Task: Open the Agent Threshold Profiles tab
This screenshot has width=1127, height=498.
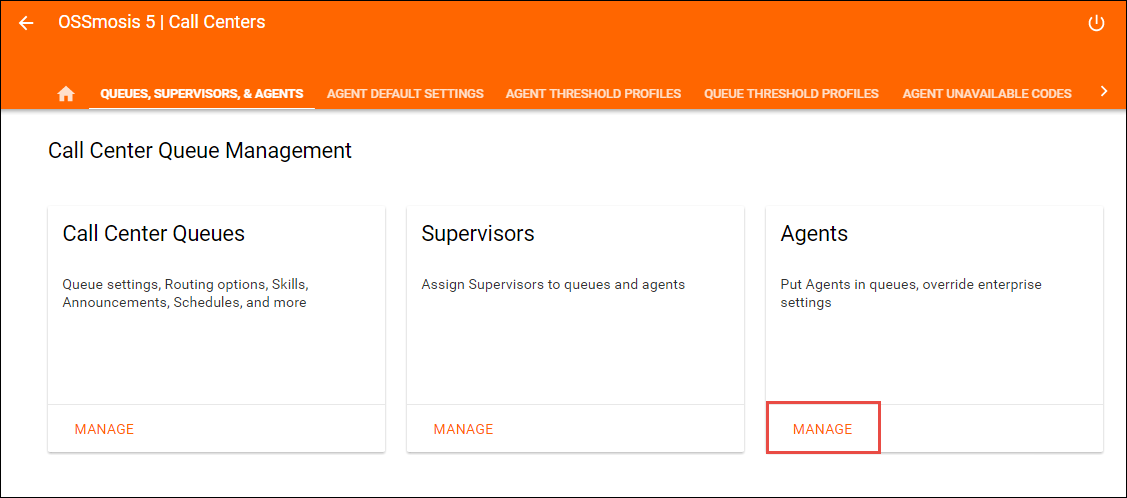Action: tap(593, 93)
